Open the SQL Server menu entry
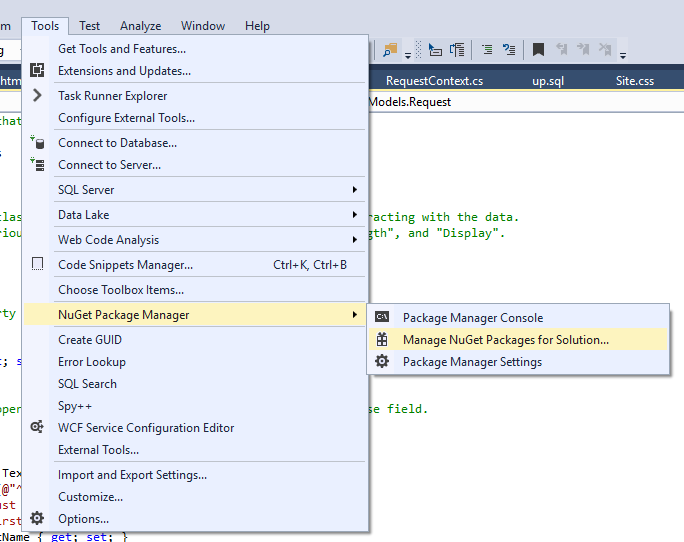Image resolution: width=684 pixels, height=542 pixels. click(x=195, y=190)
